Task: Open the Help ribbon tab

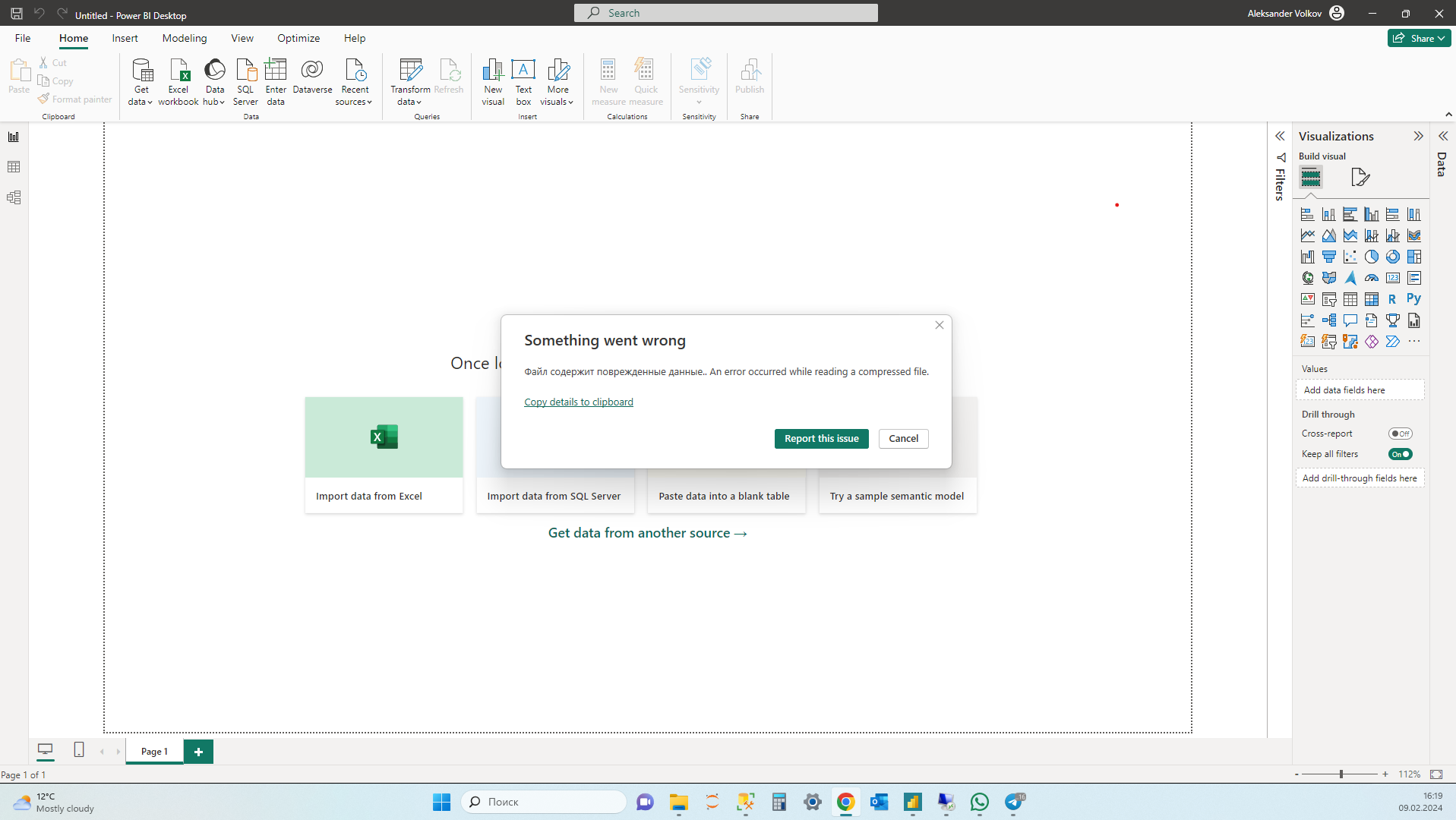Action: (x=355, y=38)
